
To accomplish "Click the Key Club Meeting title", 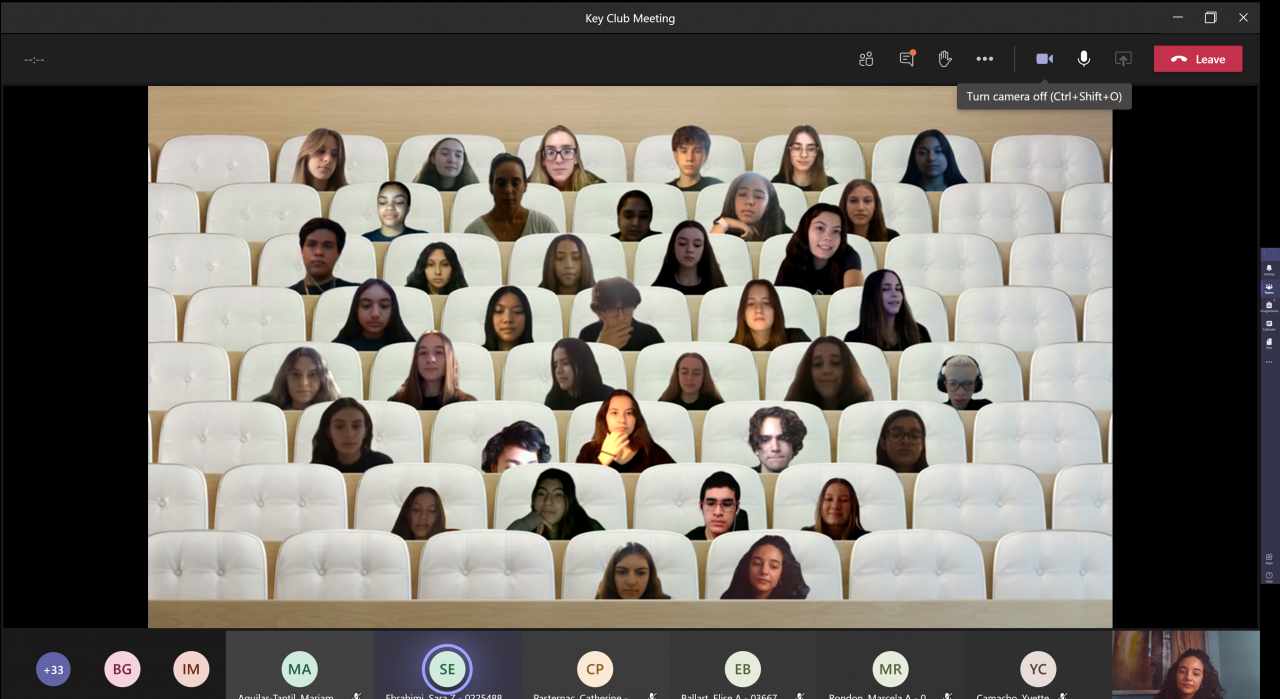I will point(630,18).
